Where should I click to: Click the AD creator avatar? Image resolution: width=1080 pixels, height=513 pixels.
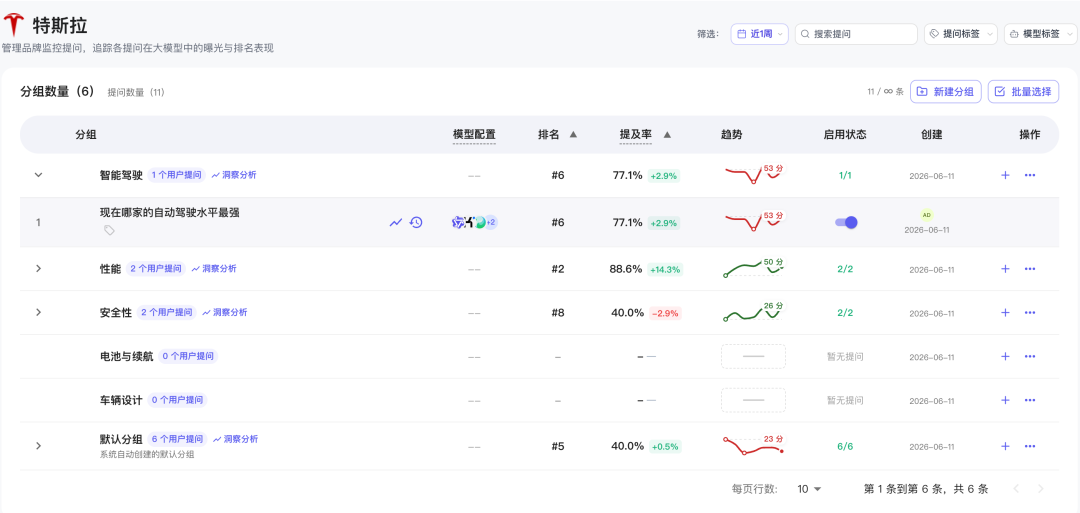click(x=927, y=214)
